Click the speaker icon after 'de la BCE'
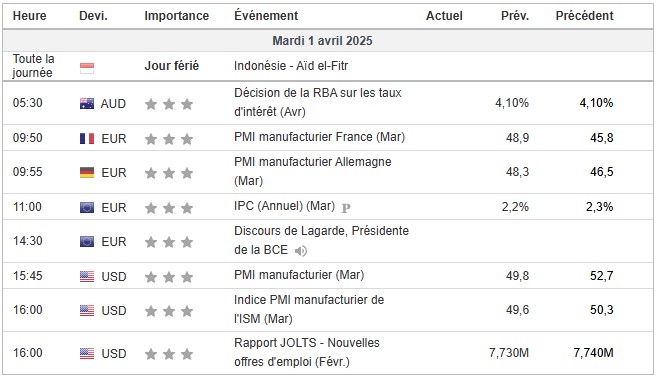 coord(301,251)
